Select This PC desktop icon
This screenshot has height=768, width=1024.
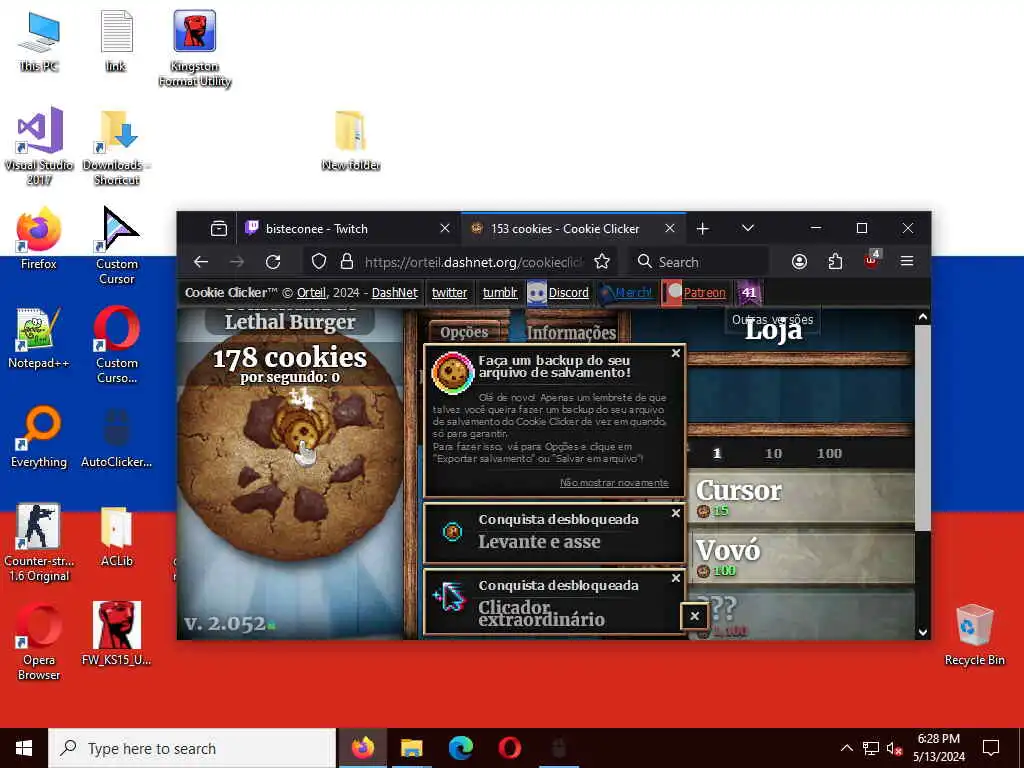(39, 41)
